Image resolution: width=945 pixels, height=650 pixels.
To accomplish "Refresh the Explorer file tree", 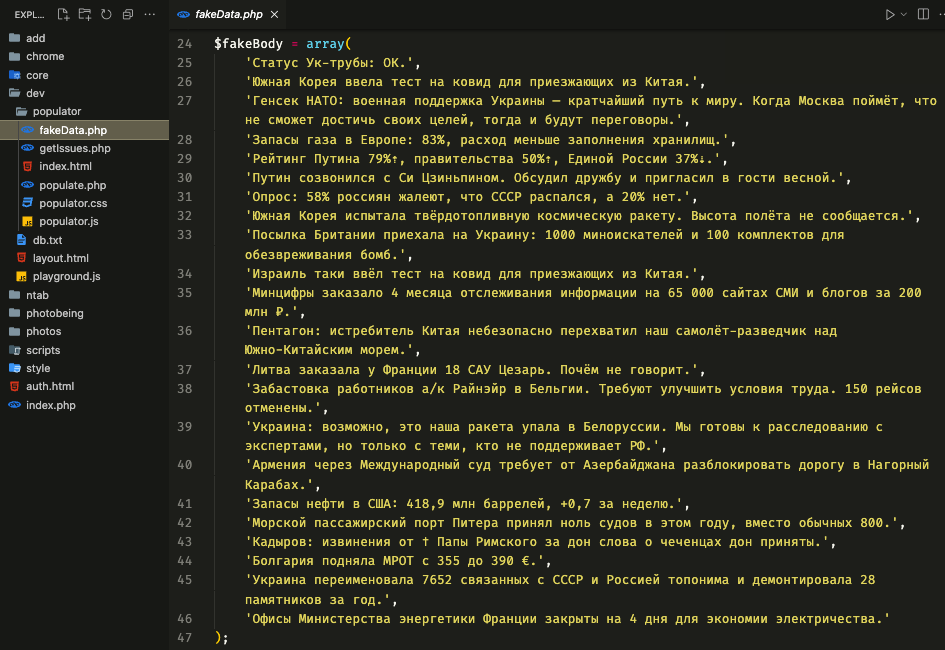I will click(x=106, y=14).
